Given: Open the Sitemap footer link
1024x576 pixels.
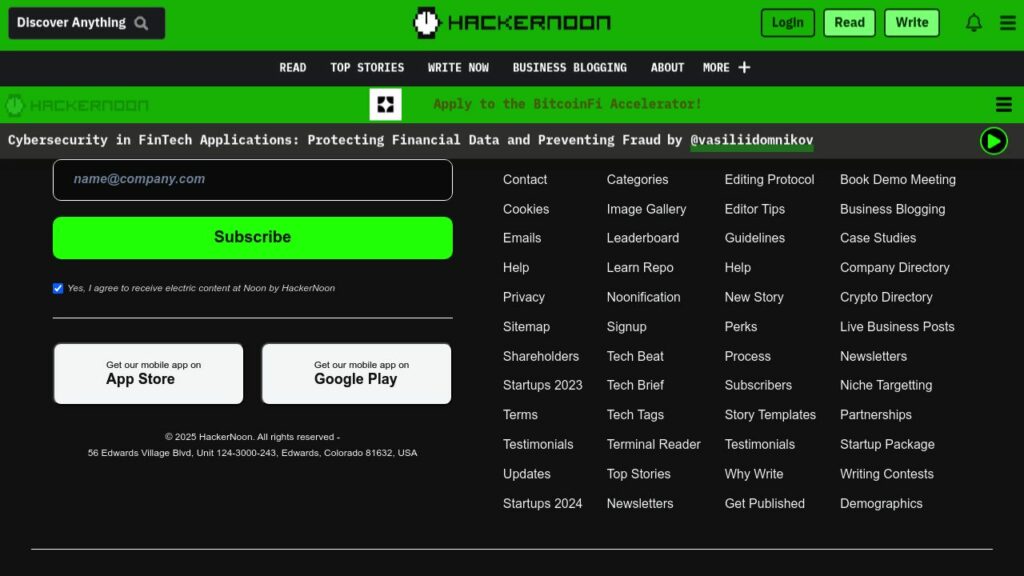Looking at the screenshot, I should [526, 327].
